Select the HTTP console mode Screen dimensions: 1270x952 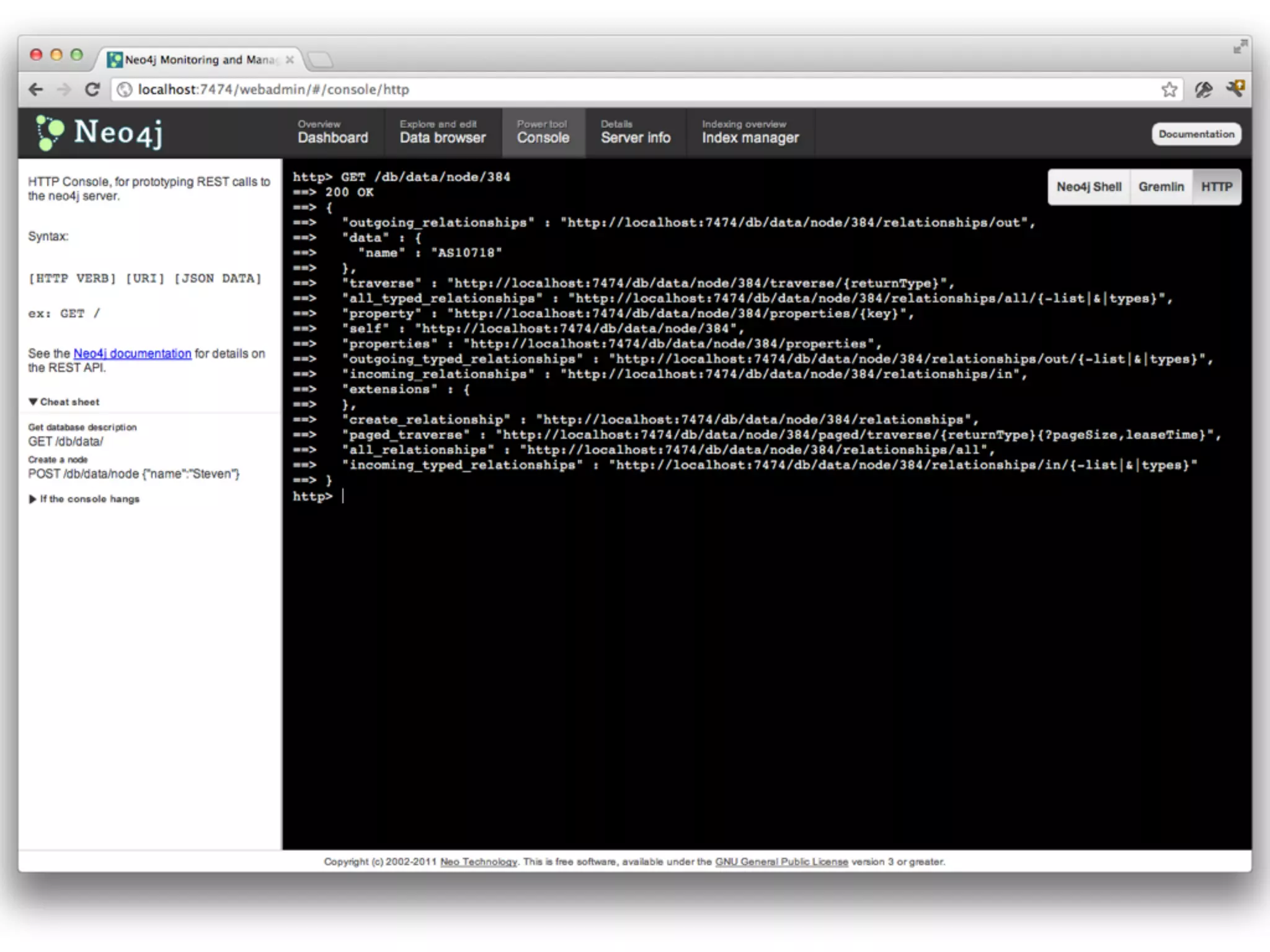pos(1216,187)
